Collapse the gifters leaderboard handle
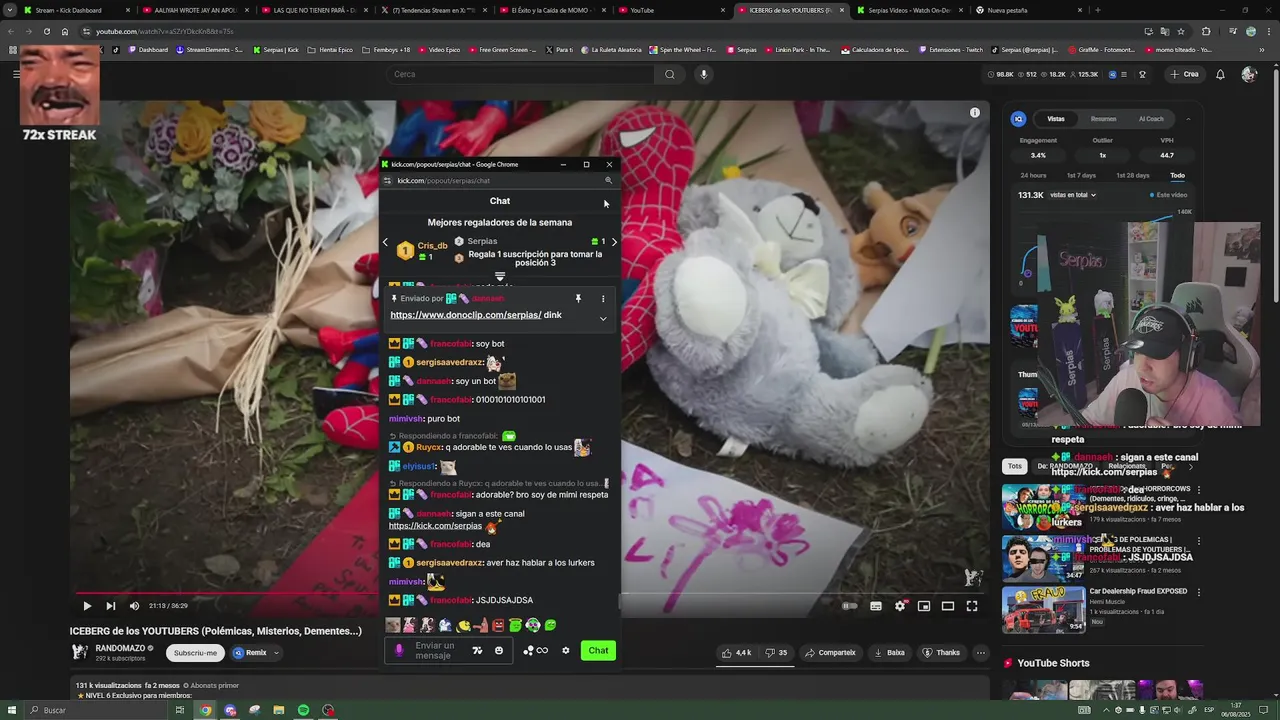The width and height of the screenshot is (1280, 720). pos(500,277)
